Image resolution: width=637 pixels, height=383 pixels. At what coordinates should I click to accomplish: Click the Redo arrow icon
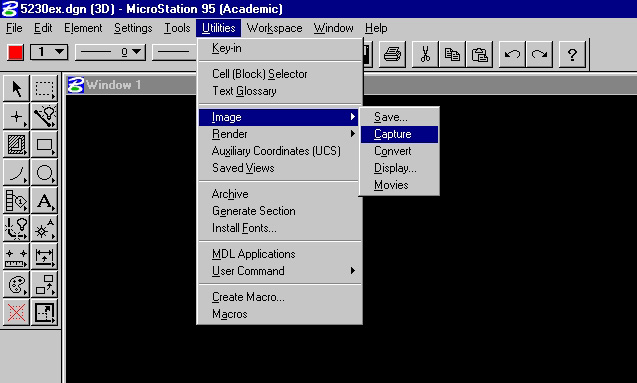coord(539,54)
